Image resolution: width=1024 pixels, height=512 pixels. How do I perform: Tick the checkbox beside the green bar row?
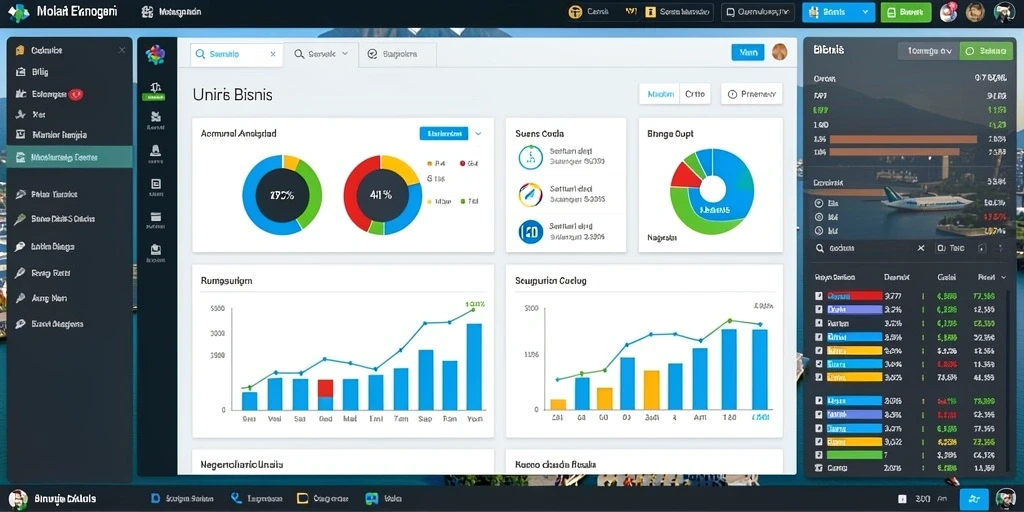819,455
